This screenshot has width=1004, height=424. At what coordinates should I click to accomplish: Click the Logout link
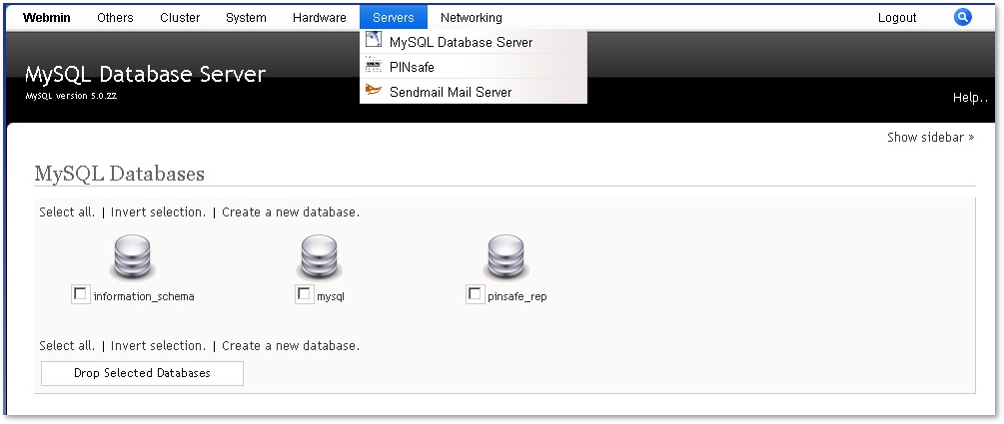pyautogui.click(x=897, y=18)
